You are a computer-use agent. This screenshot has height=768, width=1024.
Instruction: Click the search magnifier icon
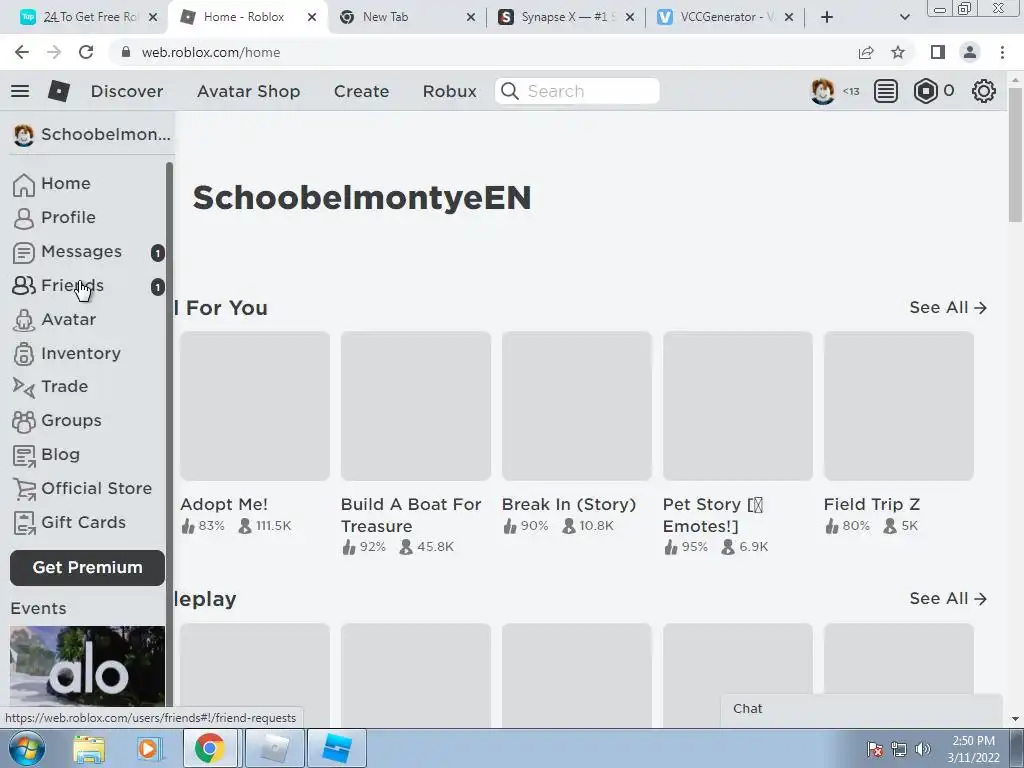coord(509,91)
